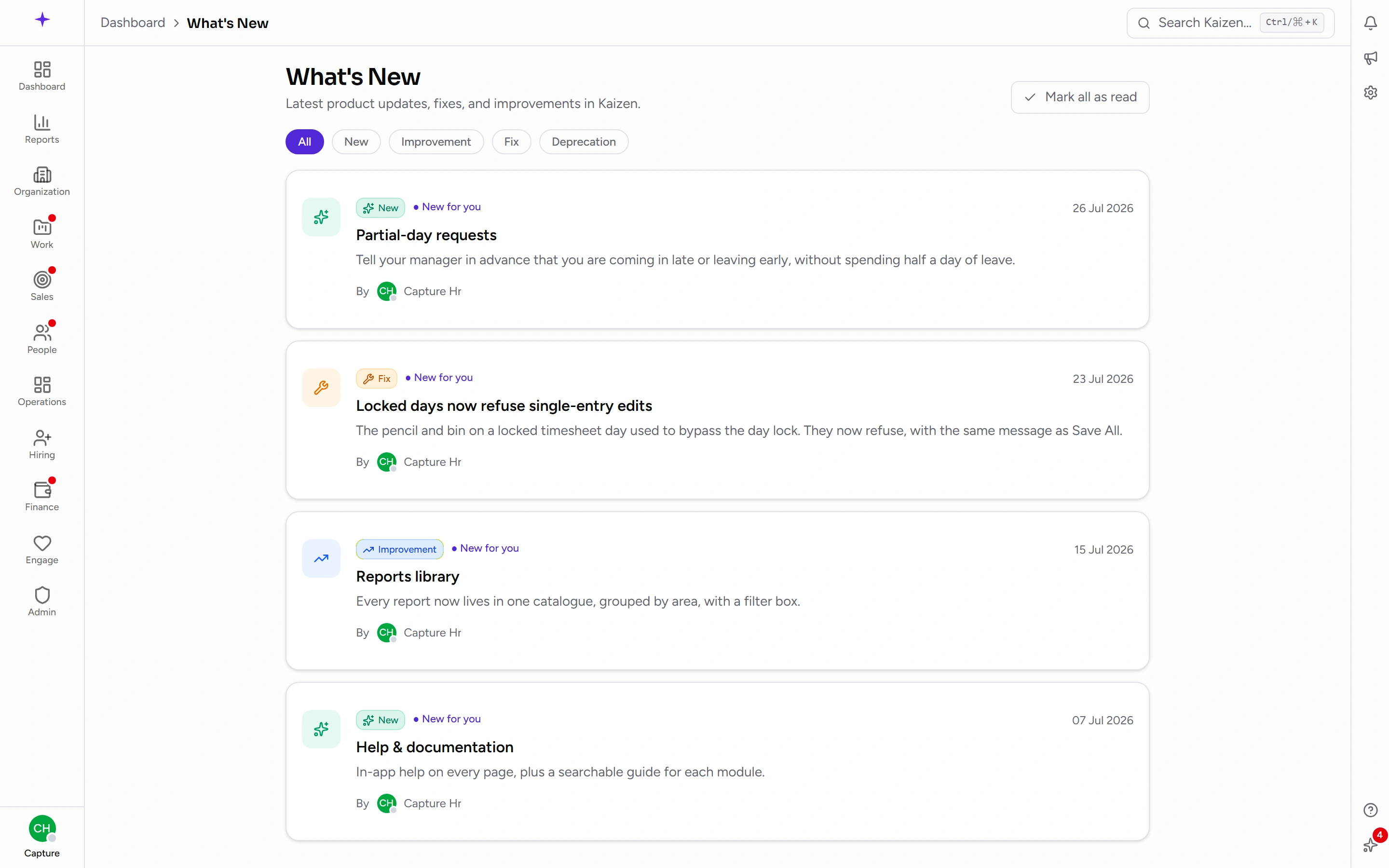
Task: Select the New filter pill
Action: pyautogui.click(x=356, y=142)
